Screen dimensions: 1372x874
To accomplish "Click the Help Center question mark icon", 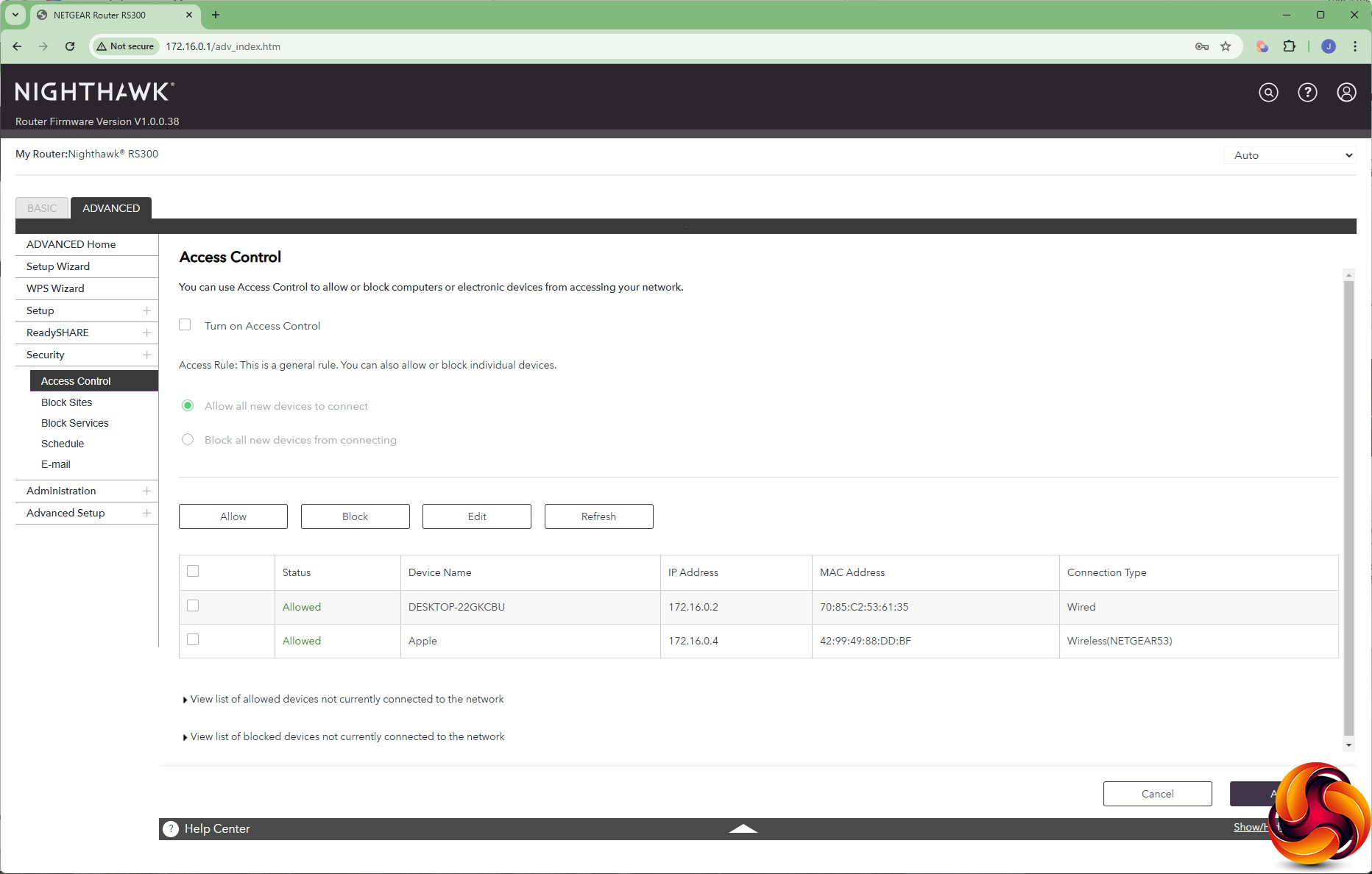I will pos(171,828).
